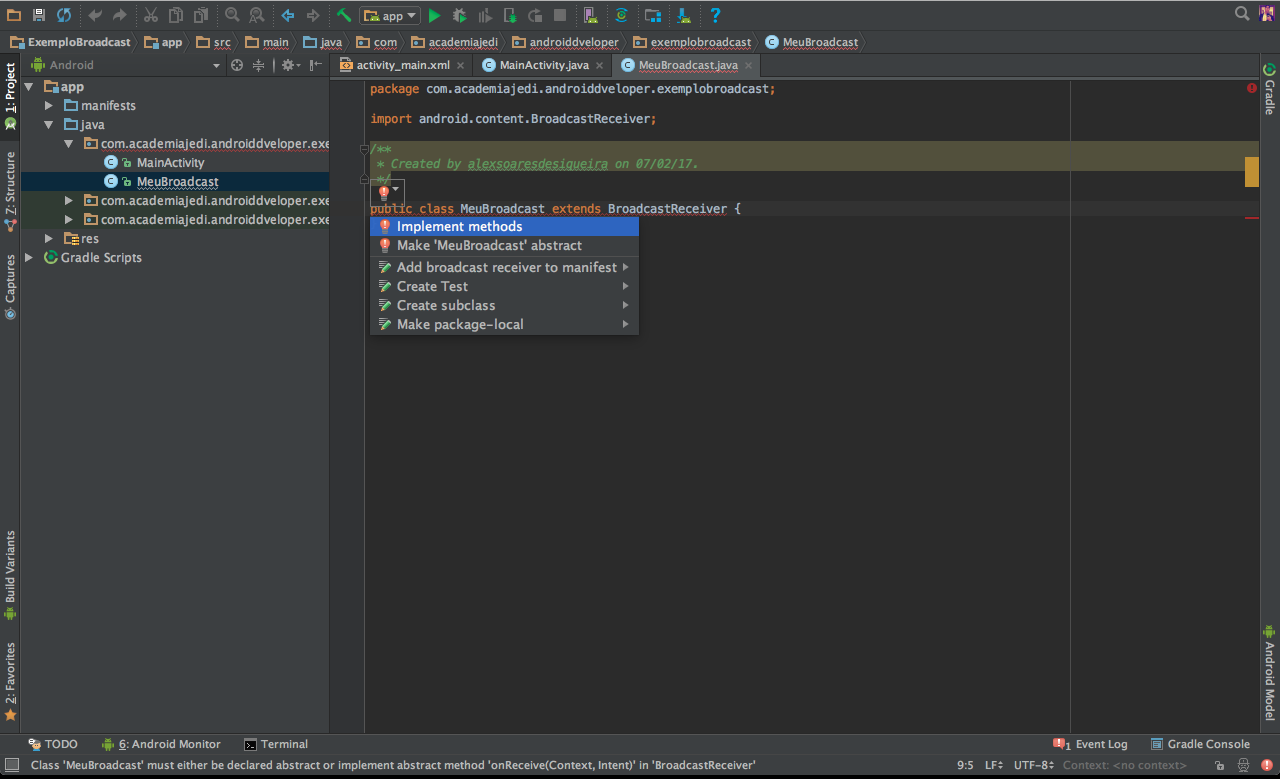Viewport: 1280px width, 779px height.
Task: Select 'Implement methods' from the popup menu
Action: [459, 226]
